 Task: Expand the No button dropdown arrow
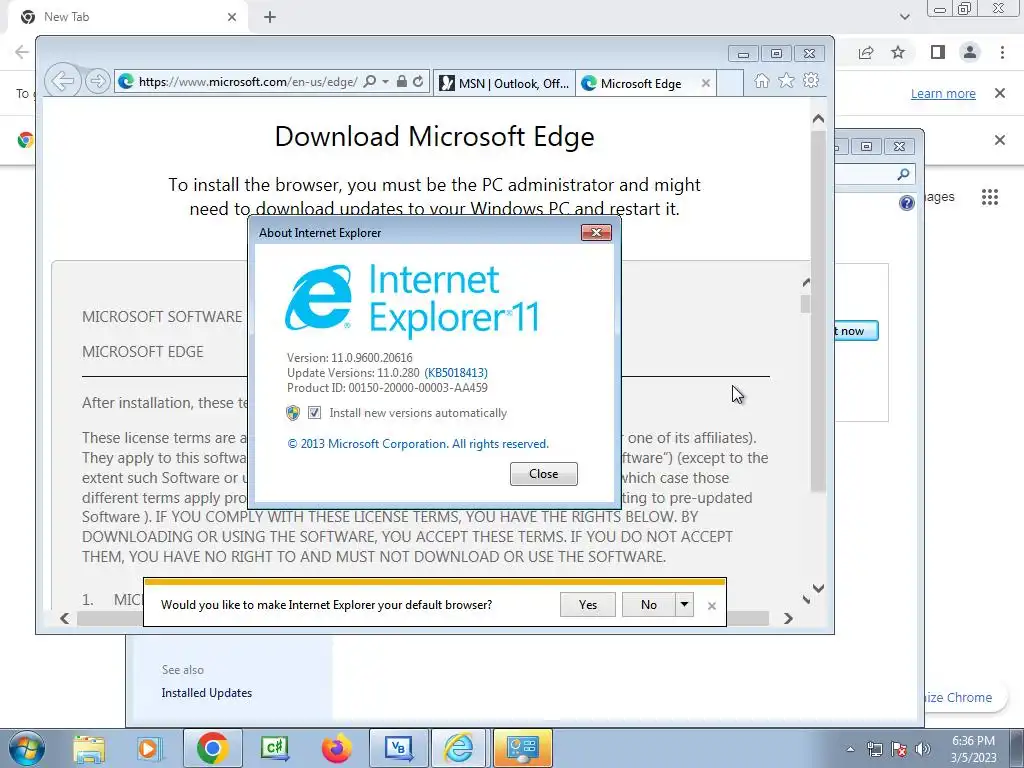point(684,605)
